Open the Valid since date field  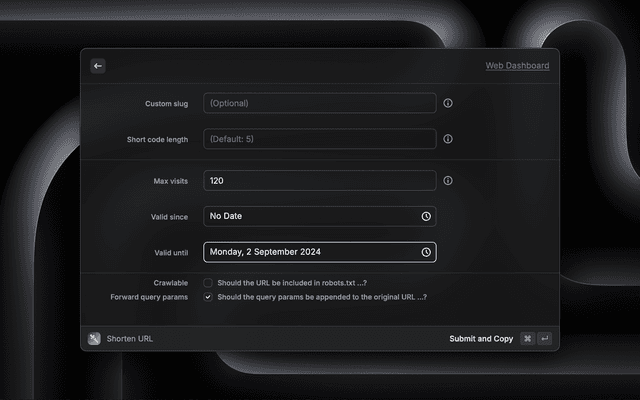310,216
